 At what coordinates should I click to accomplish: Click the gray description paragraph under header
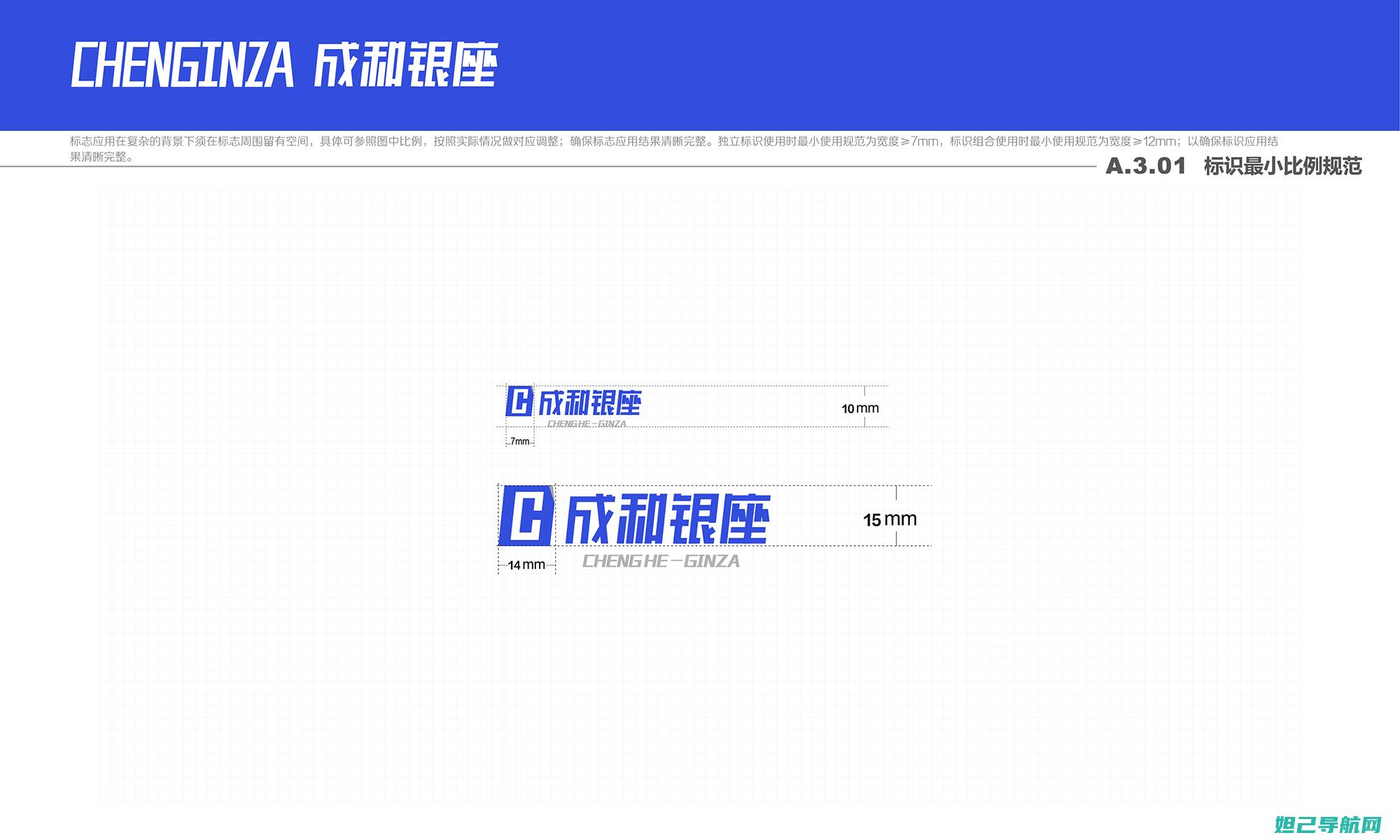point(674,148)
